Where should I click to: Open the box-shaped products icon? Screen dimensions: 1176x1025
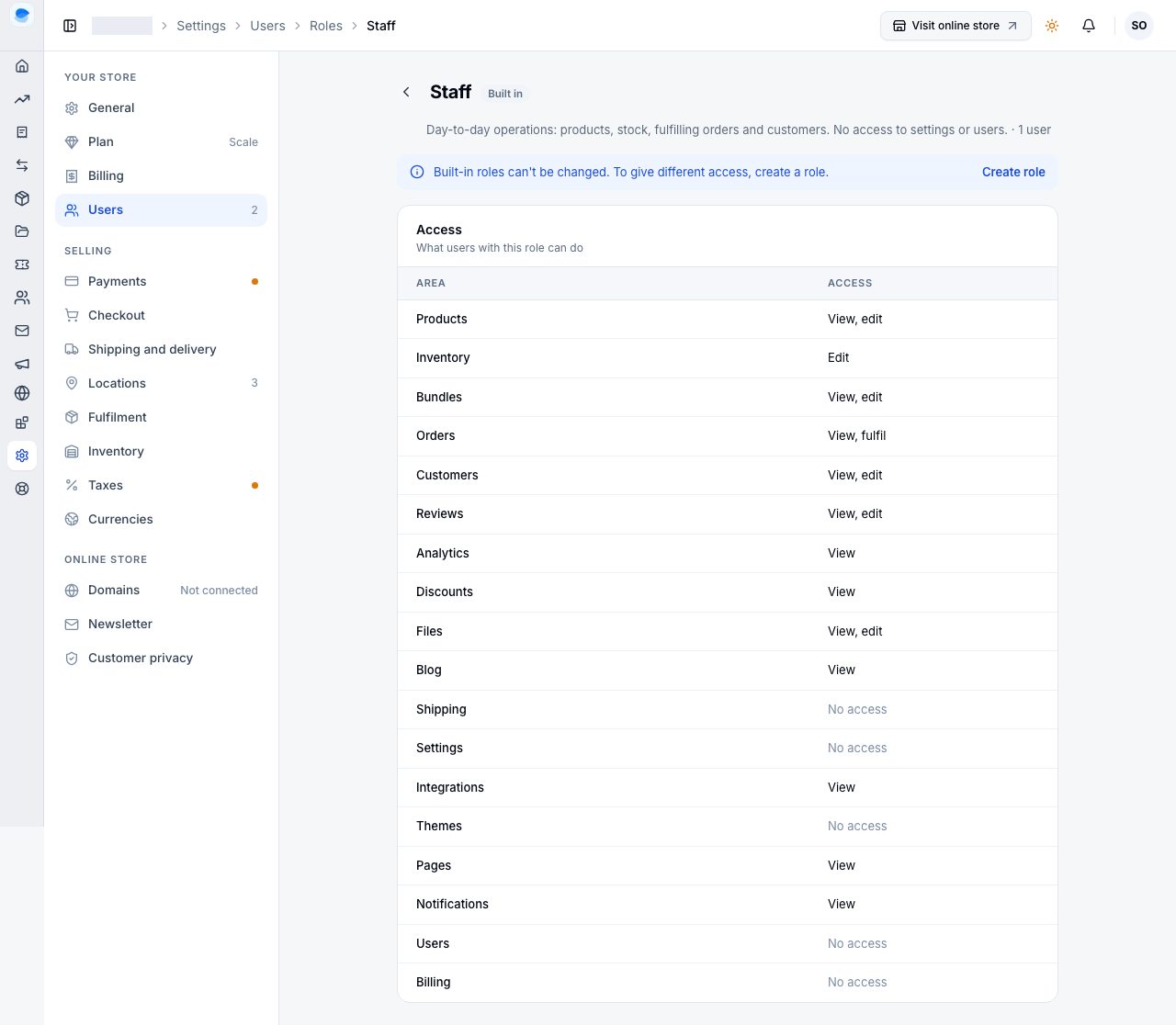pos(22,198)
